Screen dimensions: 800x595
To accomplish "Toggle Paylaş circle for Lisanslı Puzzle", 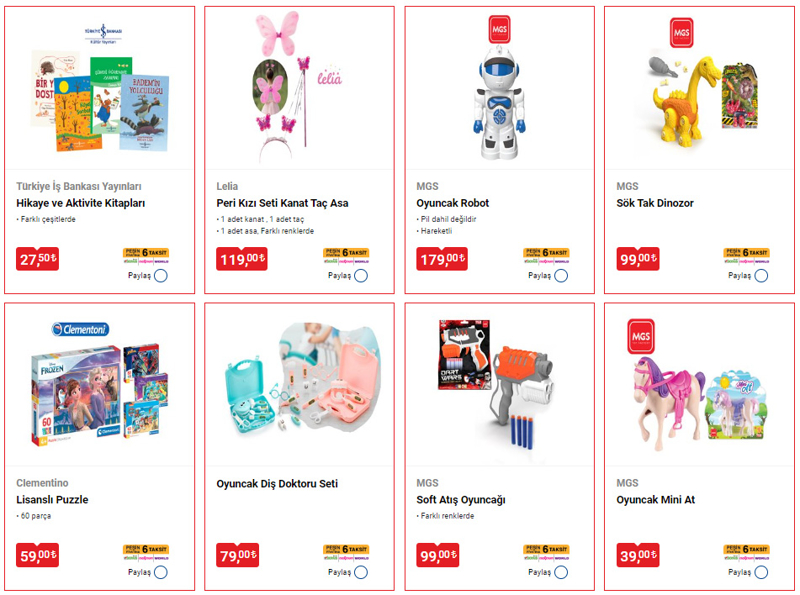I will click(x=161, y=572).
